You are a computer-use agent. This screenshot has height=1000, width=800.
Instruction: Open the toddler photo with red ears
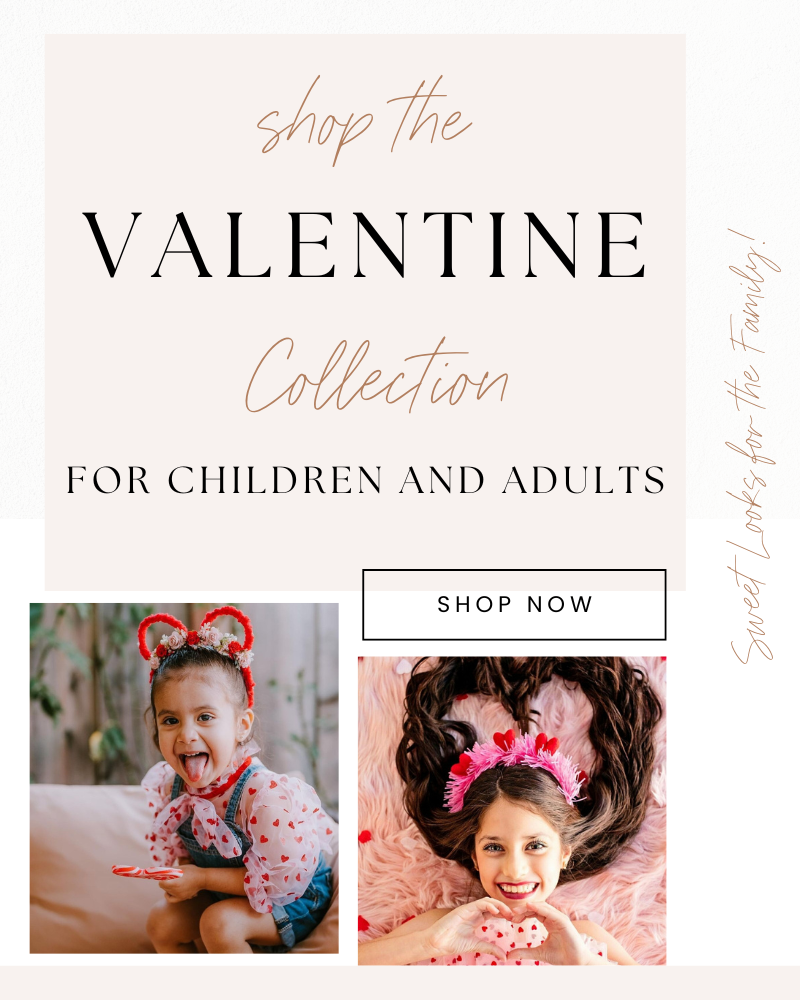[184, 778]
